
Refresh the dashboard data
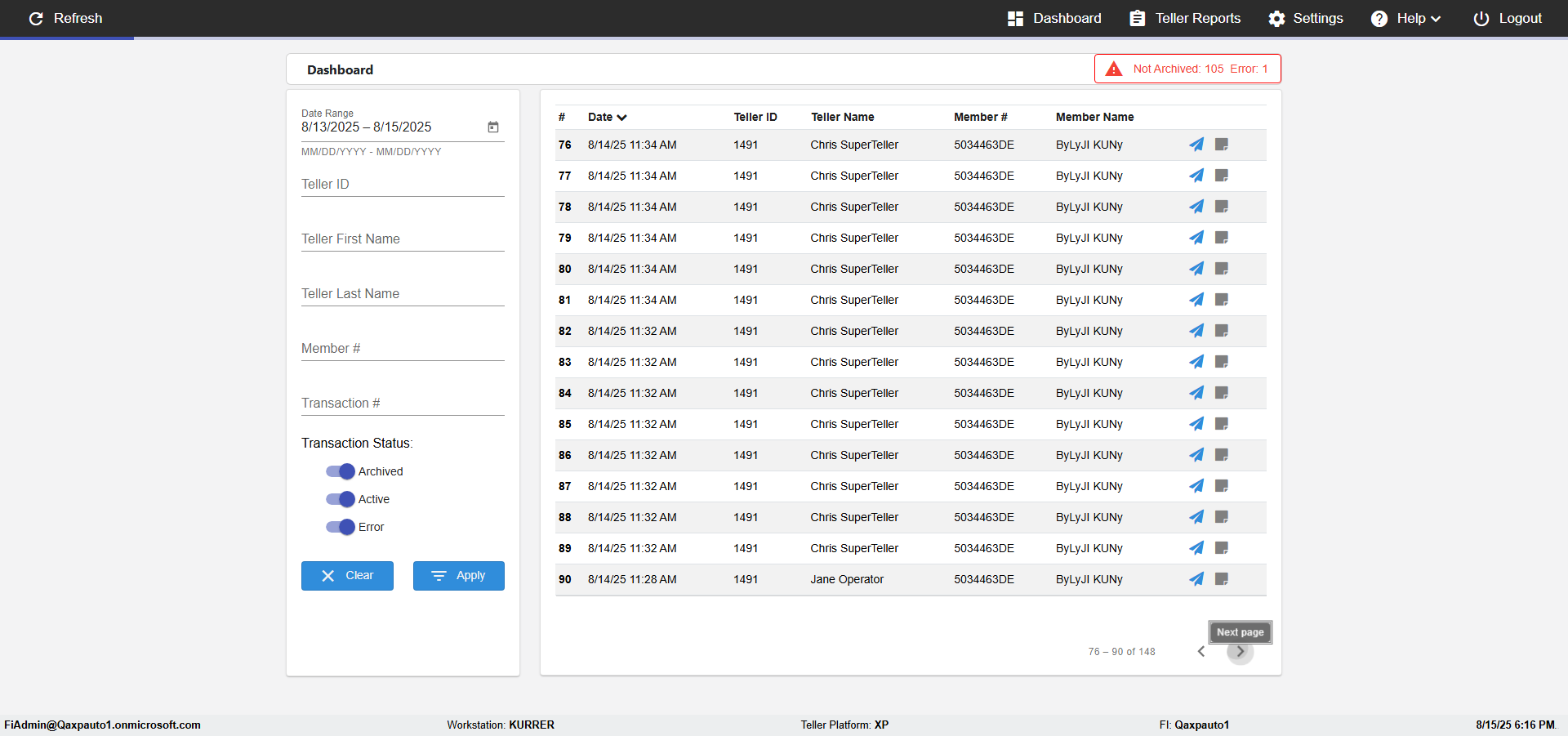click(65, 18)
